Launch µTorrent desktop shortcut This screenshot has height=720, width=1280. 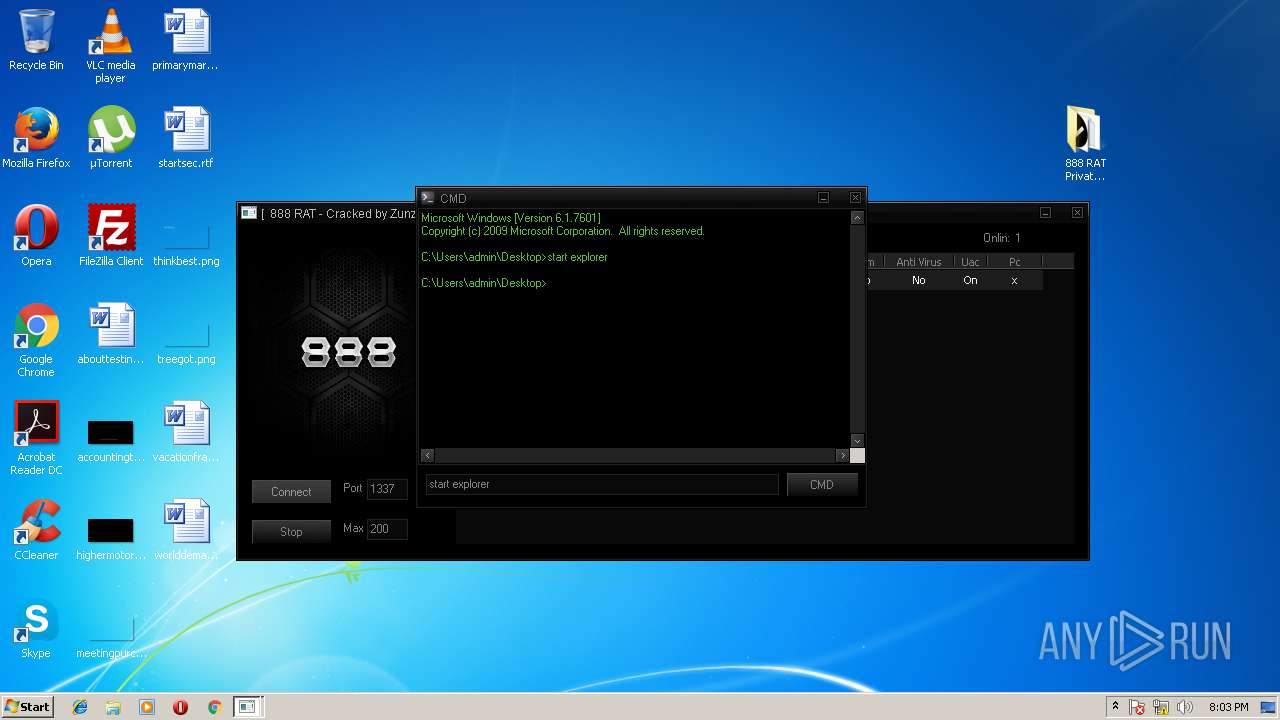[x=111, y=138]
